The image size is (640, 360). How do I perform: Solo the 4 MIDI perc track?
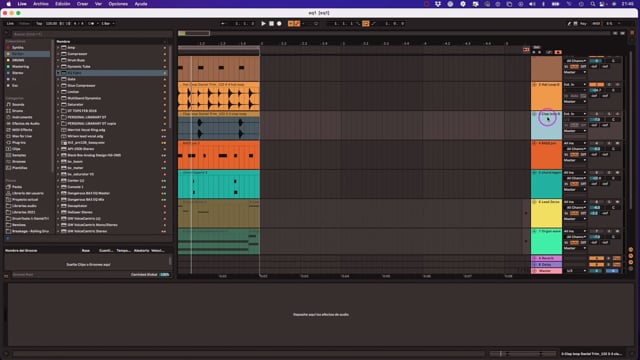[x=609, y=143]
